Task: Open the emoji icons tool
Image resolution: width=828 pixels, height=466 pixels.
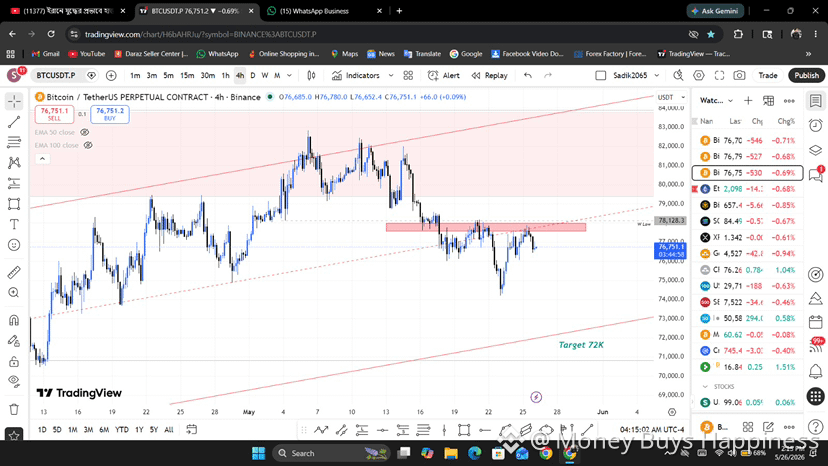Action: pos(14,245)
